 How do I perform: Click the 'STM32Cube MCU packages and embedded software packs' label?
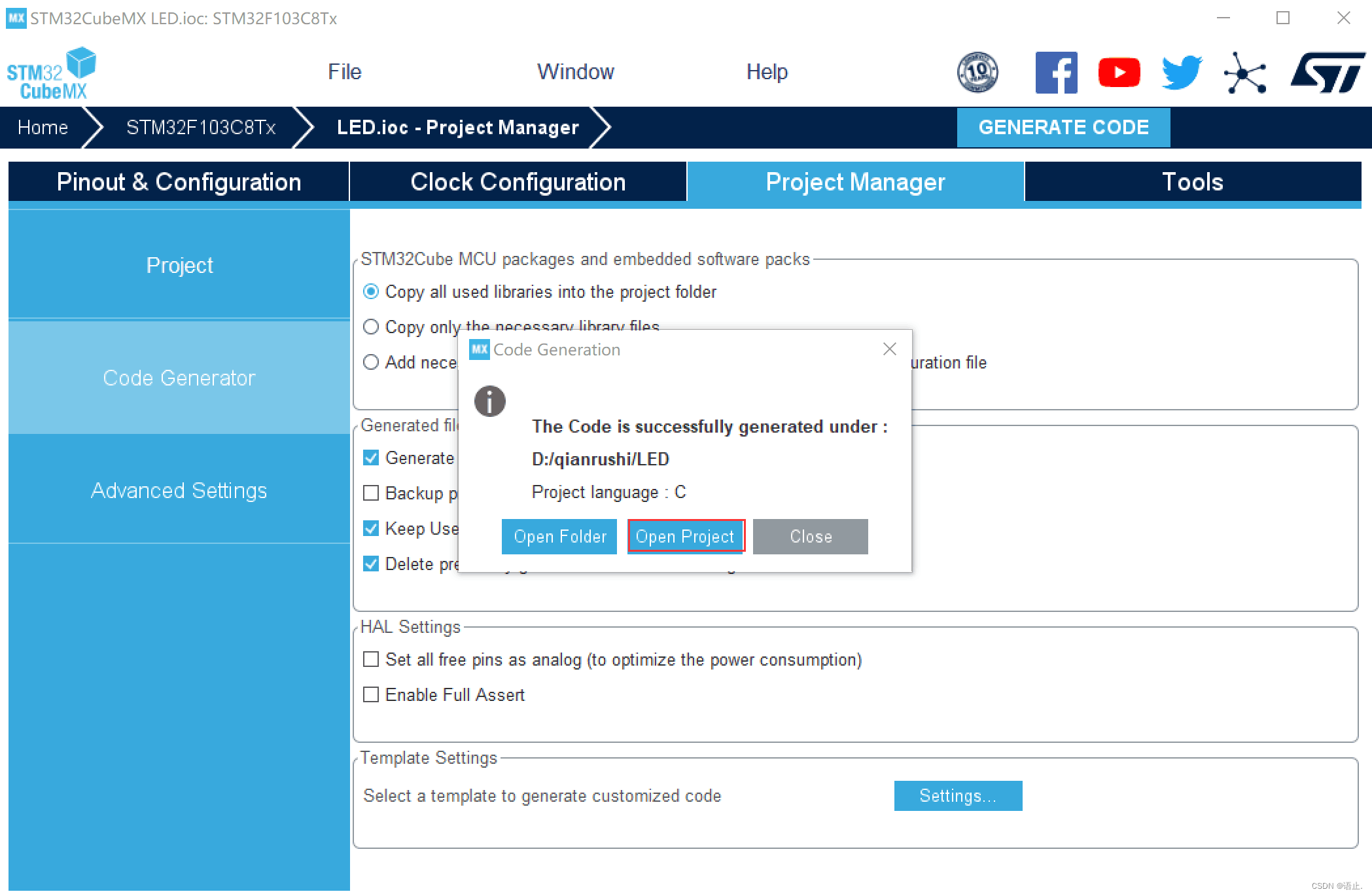[586, 259]
